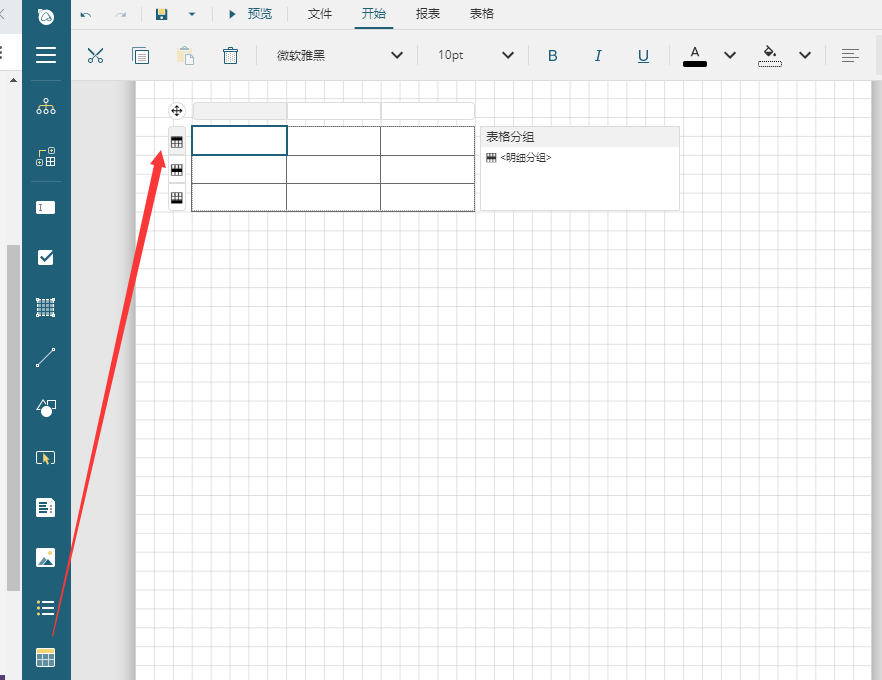Paste from clipboard

tap(185, 55)
